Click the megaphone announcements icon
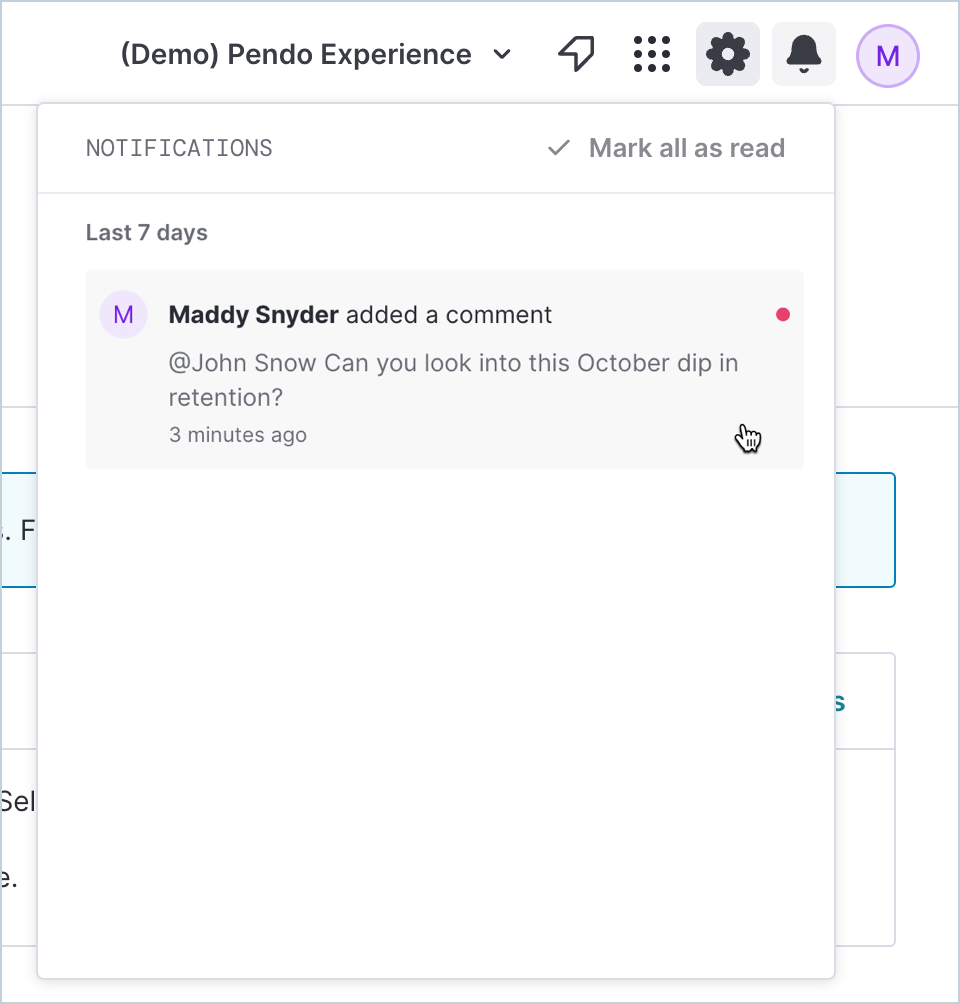Image resolution: width=960 pixels, height=1004 pixels. 576,54
